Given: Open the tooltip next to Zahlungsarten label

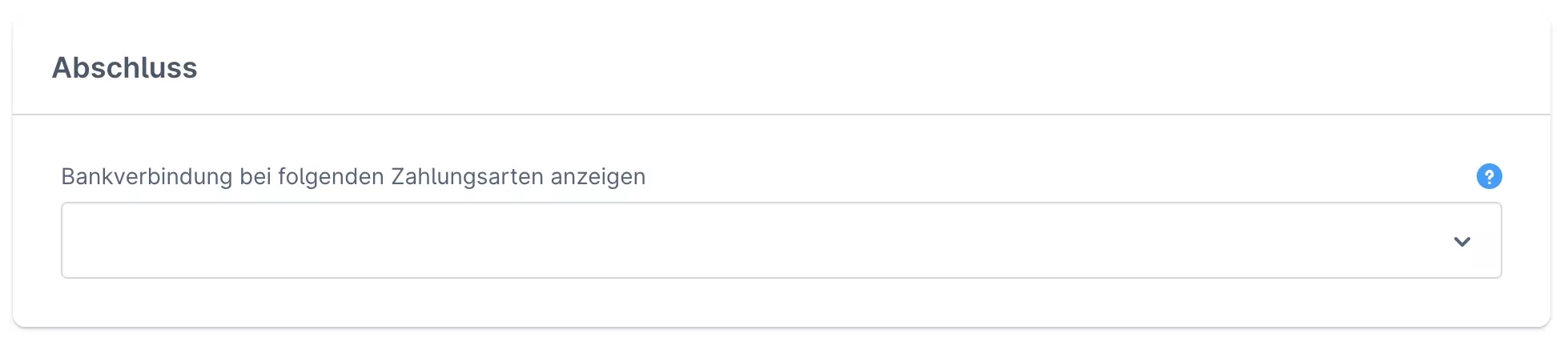Looking at the screenshot, I should pos(1489,176).
